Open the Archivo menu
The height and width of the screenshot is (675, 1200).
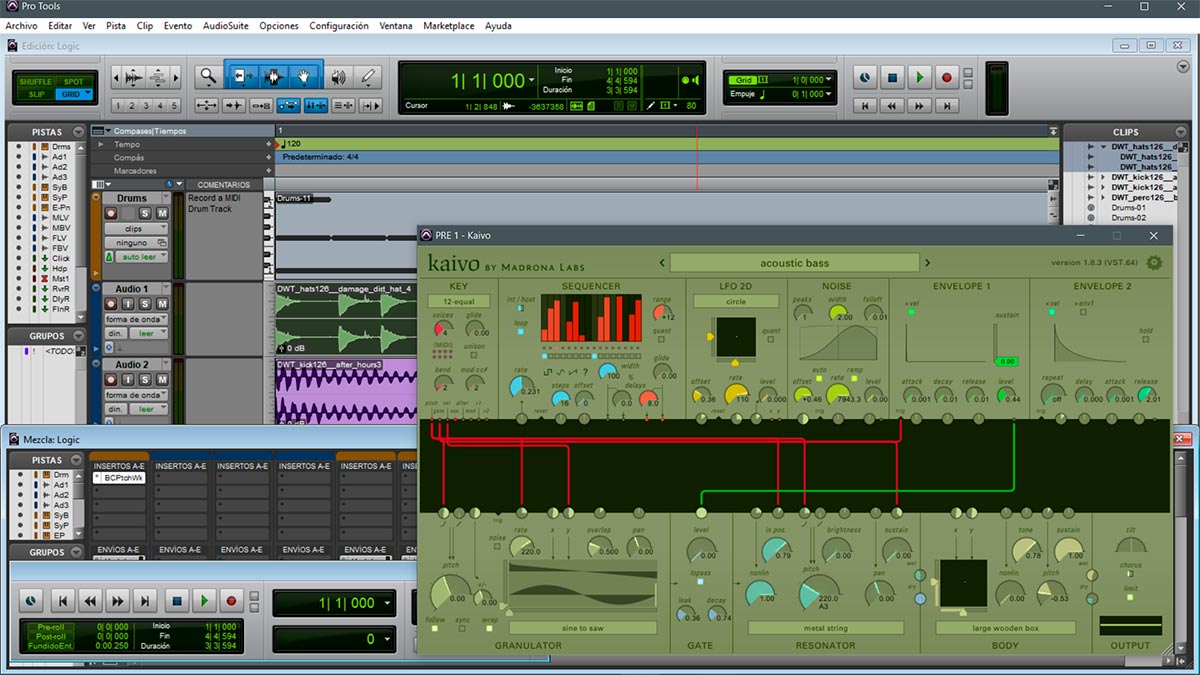coord(21,26)
